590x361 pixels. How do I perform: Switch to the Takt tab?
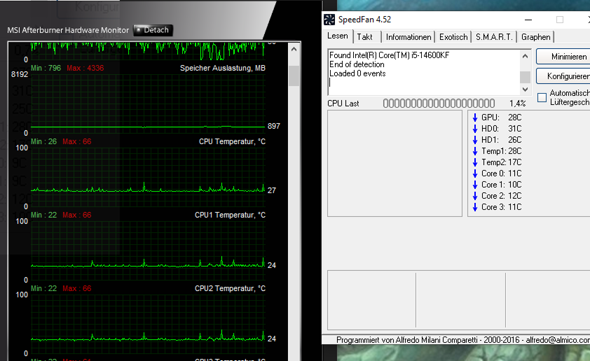point(365,37)
